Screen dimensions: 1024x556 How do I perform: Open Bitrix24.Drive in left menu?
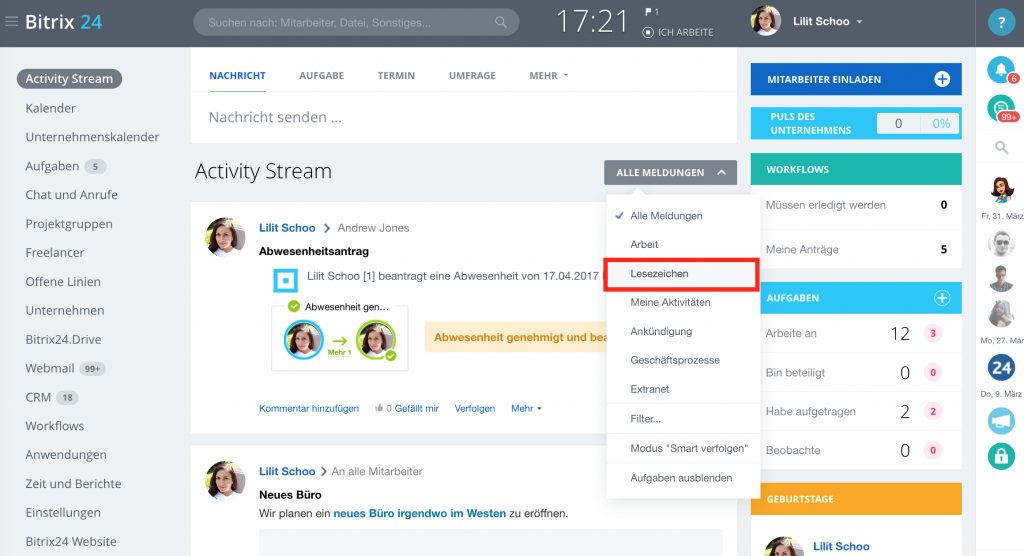63,340
